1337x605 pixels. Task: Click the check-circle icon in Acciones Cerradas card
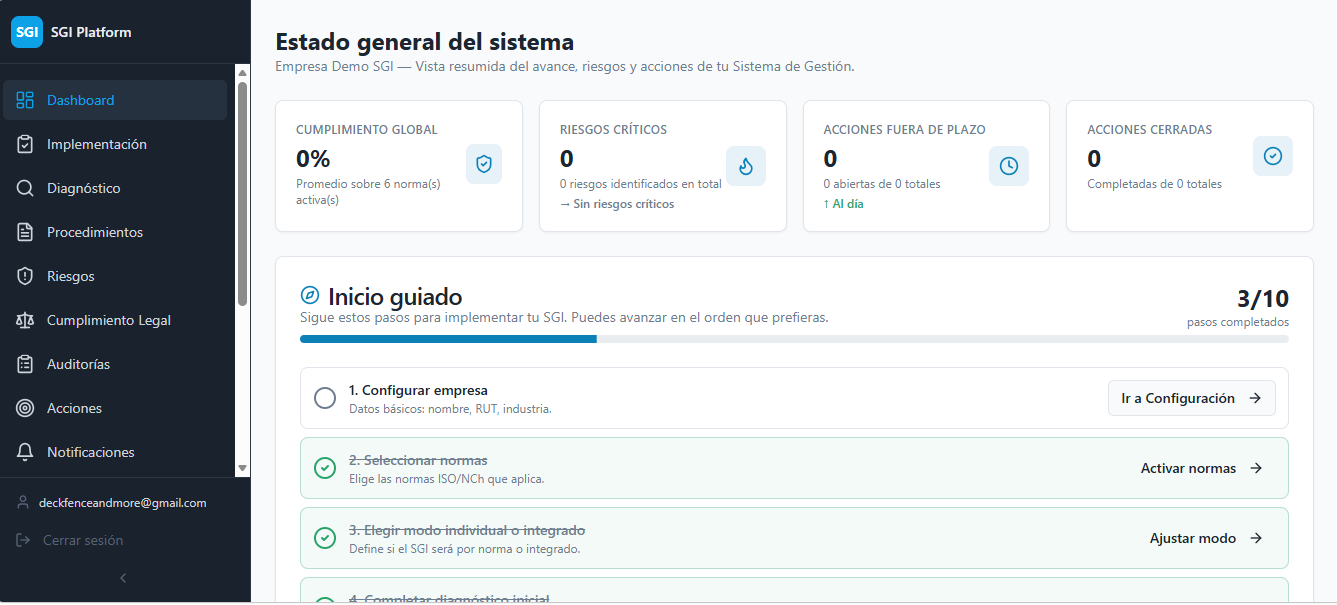click(1273, 156)
